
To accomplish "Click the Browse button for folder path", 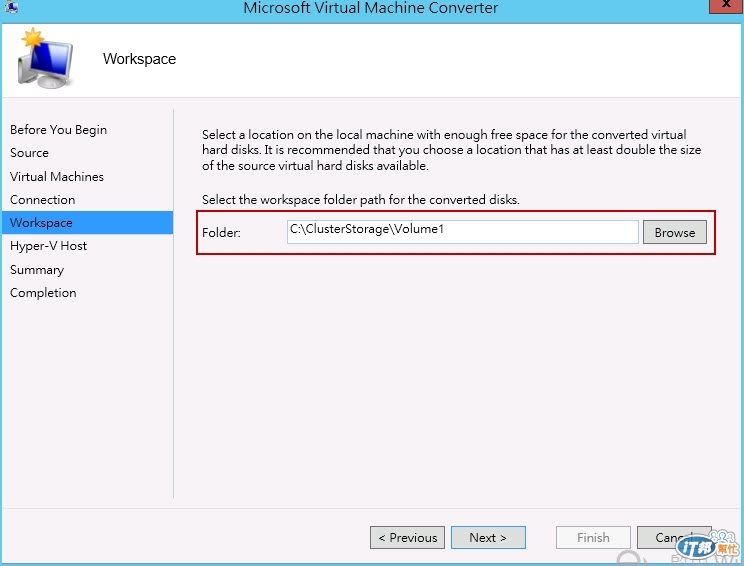I will click(x=674, y=232).
